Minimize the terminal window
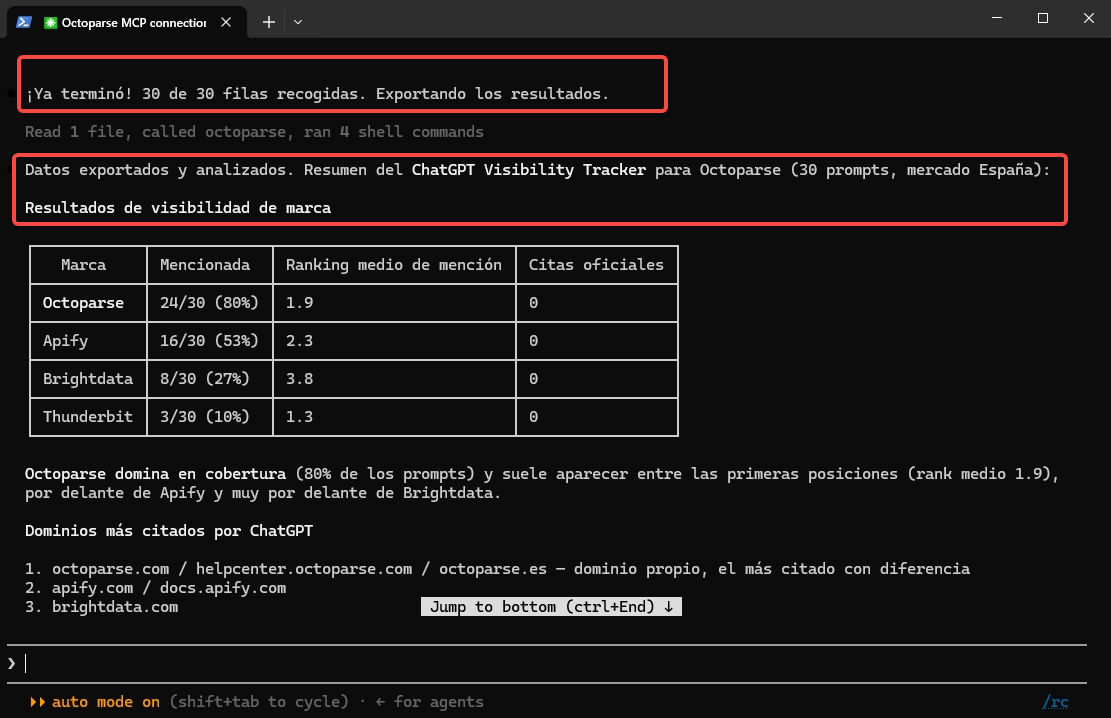Viewport: 1111px width, 718px height. tap(997, 18)
